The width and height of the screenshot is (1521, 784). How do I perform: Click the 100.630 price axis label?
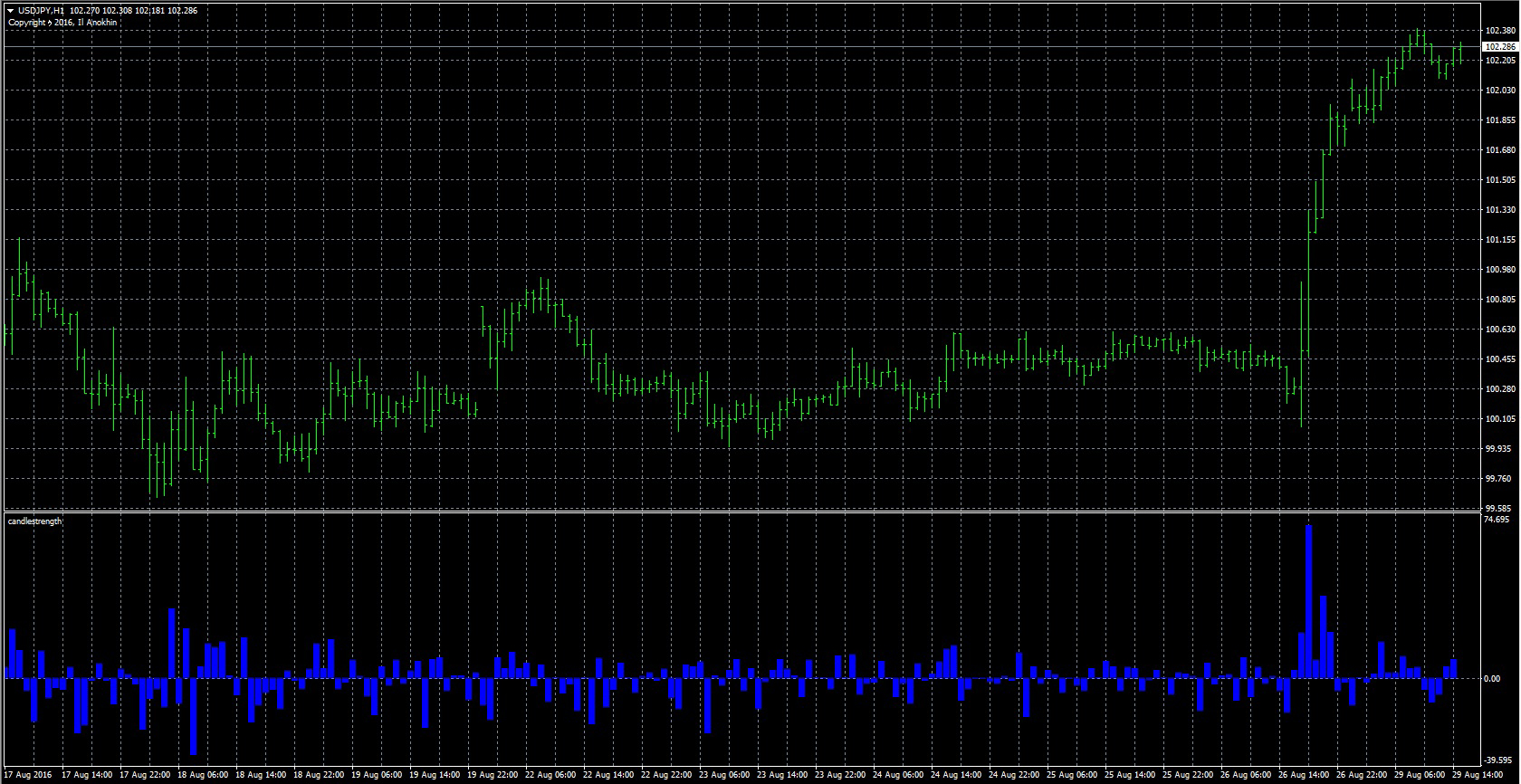tap(1500, 330)
